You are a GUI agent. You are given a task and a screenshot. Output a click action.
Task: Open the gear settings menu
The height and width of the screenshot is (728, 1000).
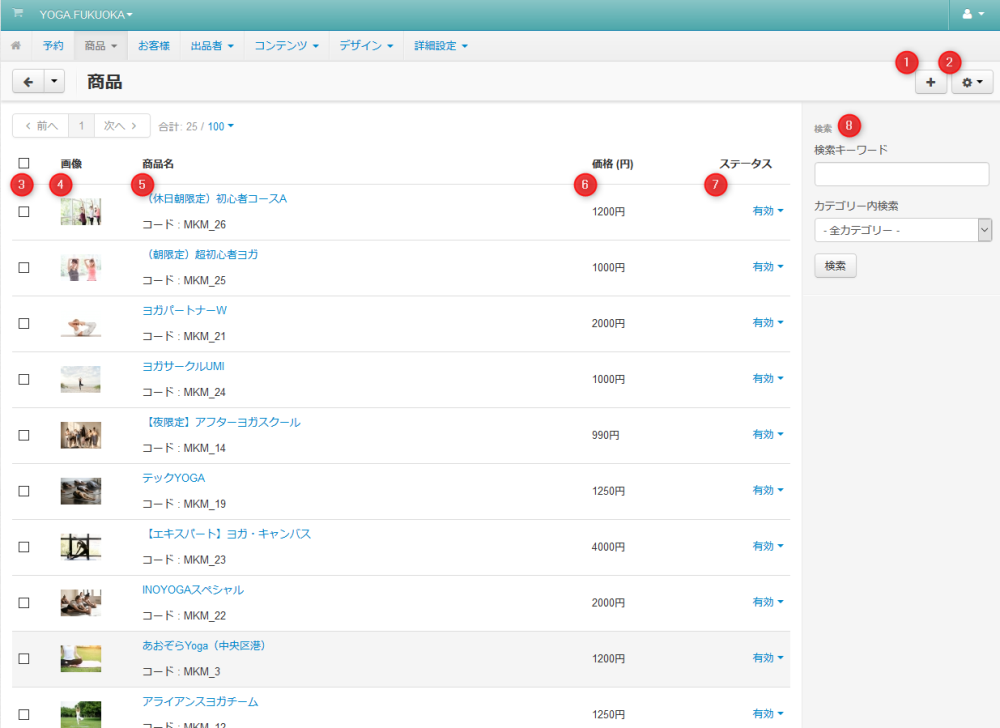point(972,82)
